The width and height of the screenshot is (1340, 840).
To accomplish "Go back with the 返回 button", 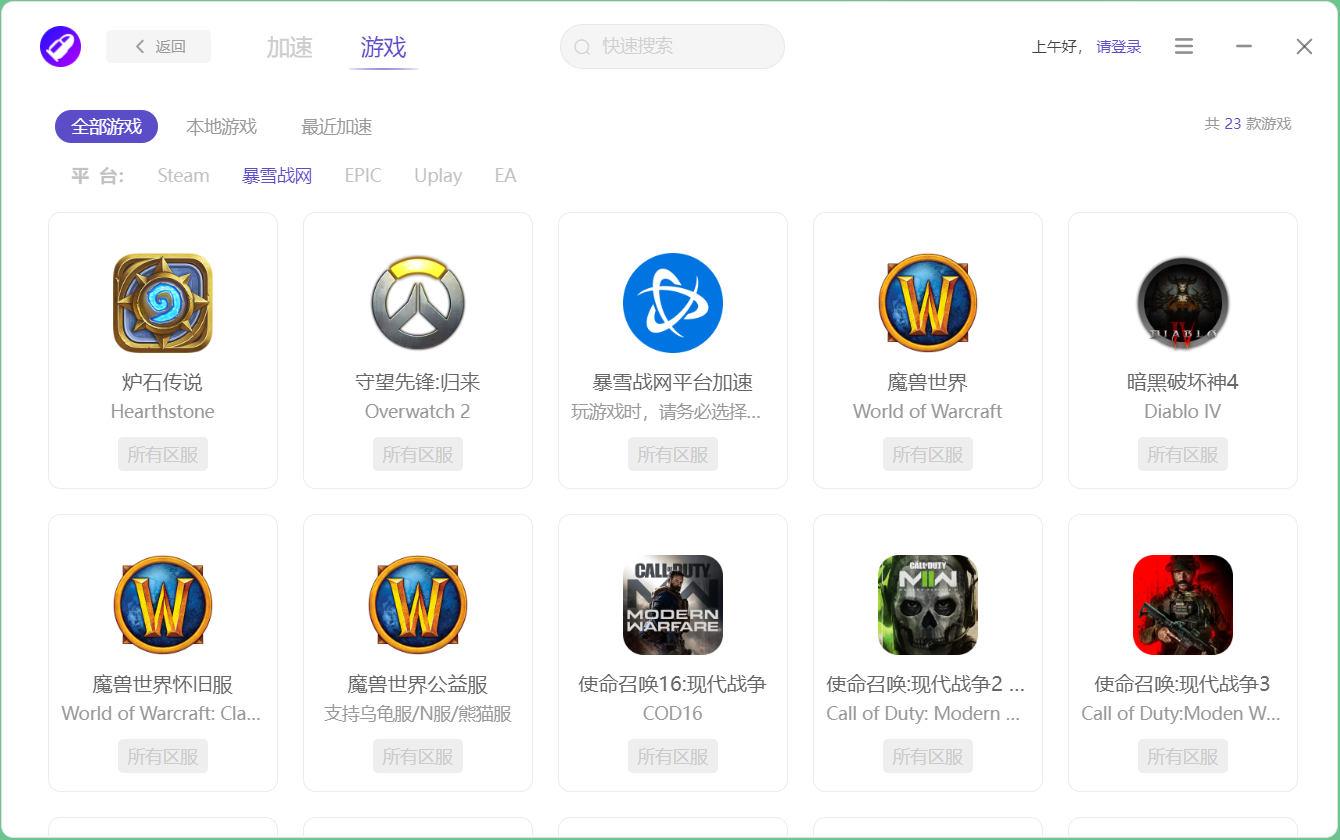I will (159, 46).
